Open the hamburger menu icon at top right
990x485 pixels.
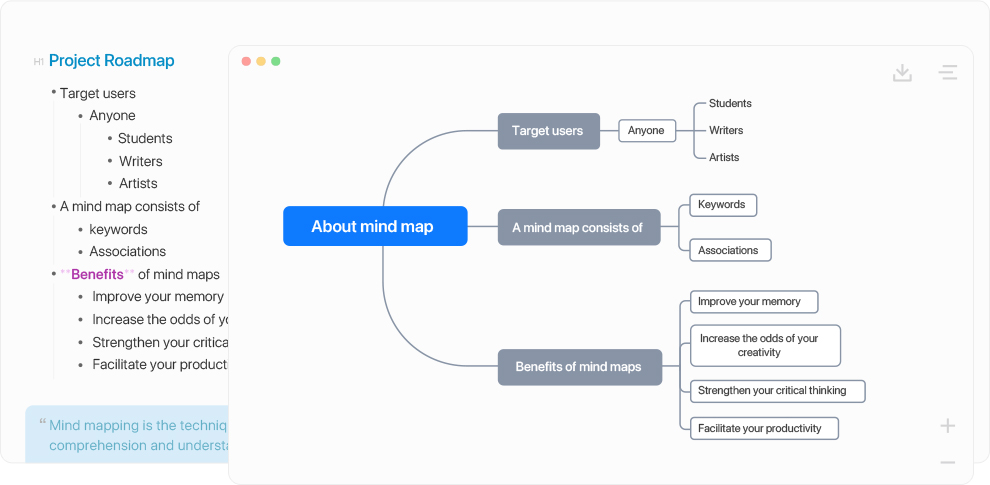point(948,73)
